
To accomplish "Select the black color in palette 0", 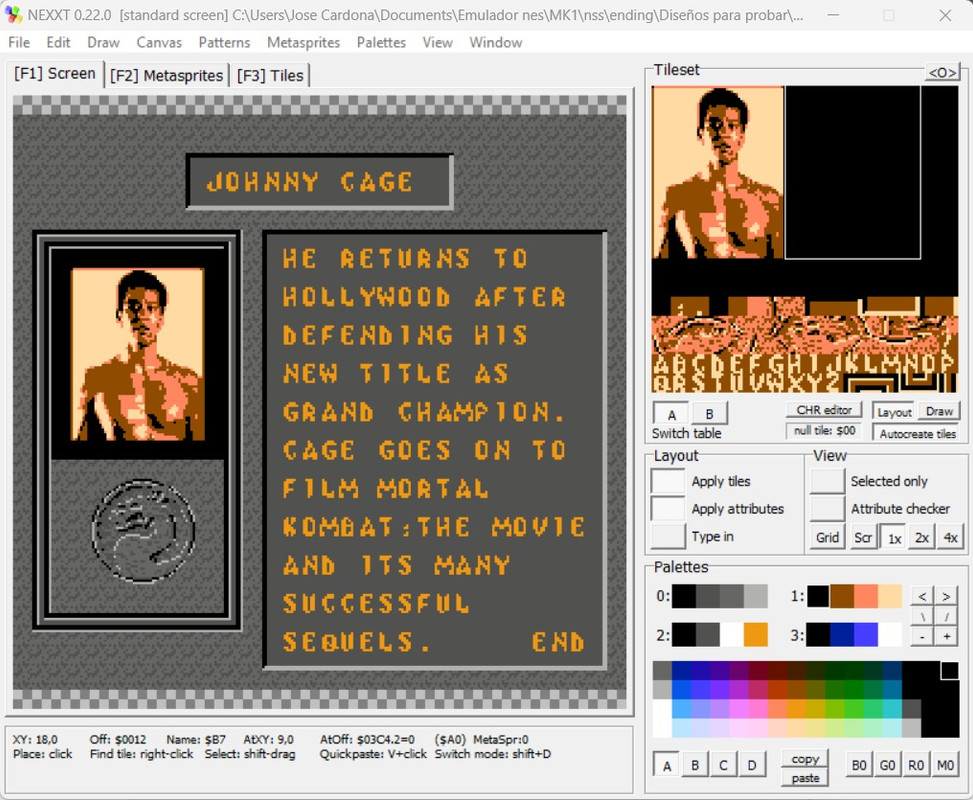I will click(x=683, y=596).
